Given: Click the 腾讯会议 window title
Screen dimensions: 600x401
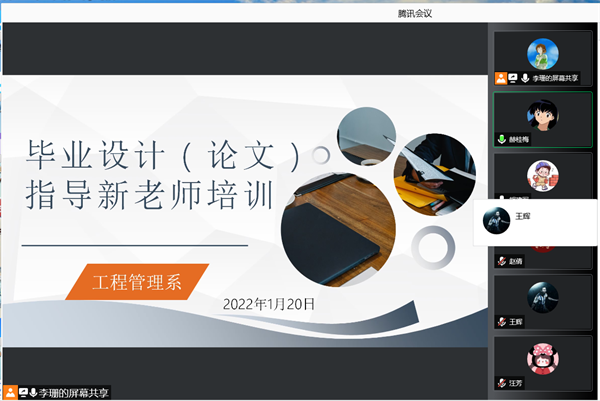Looking at the screenshot, I should (415, 14).
